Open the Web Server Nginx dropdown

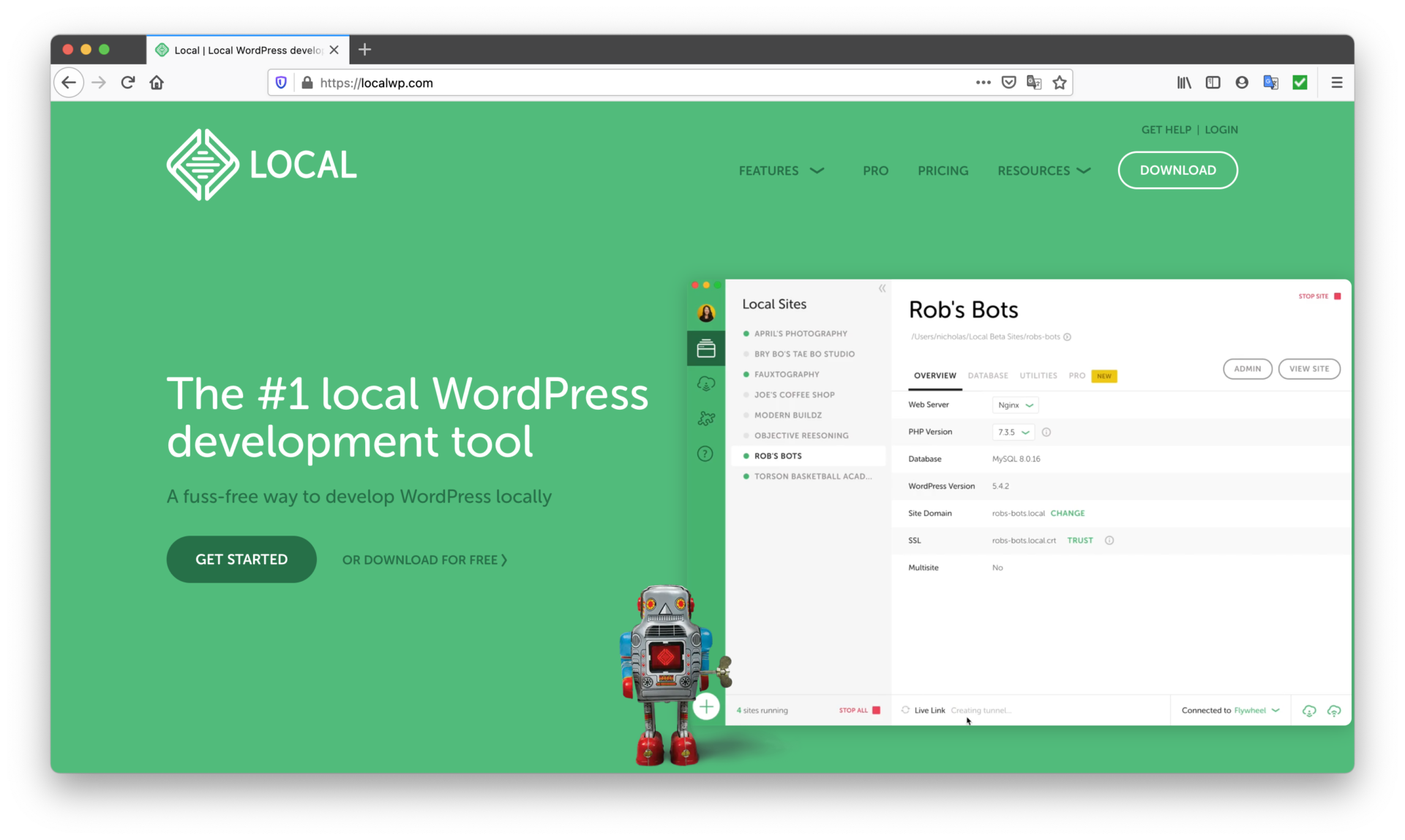click(x=1015, y=405)
